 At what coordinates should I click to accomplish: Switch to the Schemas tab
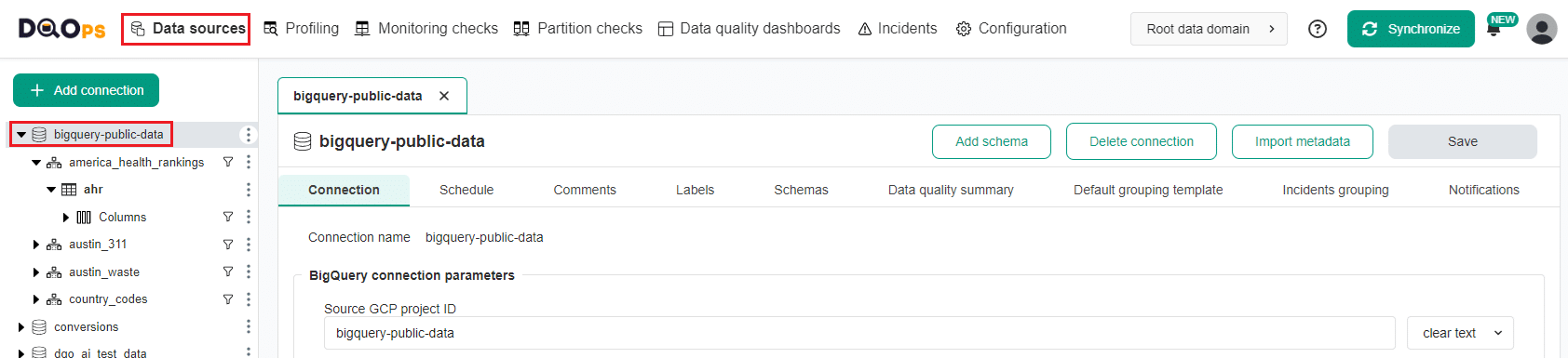pyautogui.click(x=801, y=190)
